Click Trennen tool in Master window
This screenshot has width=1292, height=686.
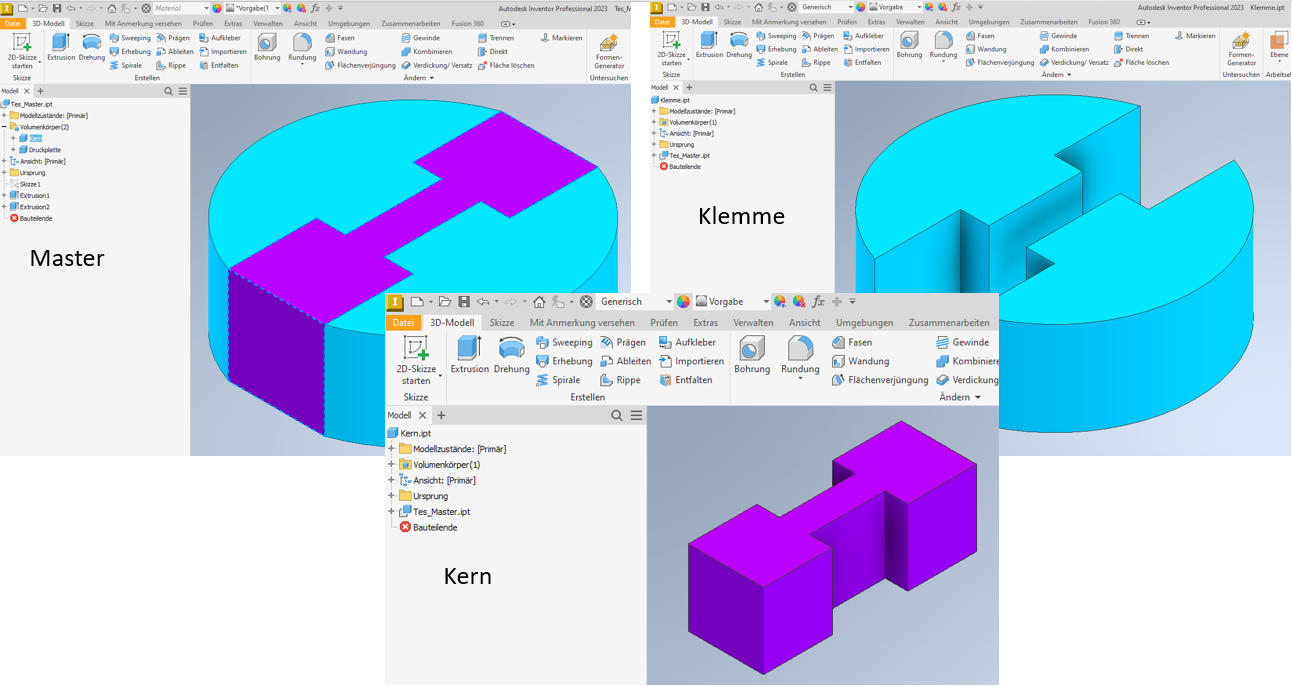tap(495, 37)
